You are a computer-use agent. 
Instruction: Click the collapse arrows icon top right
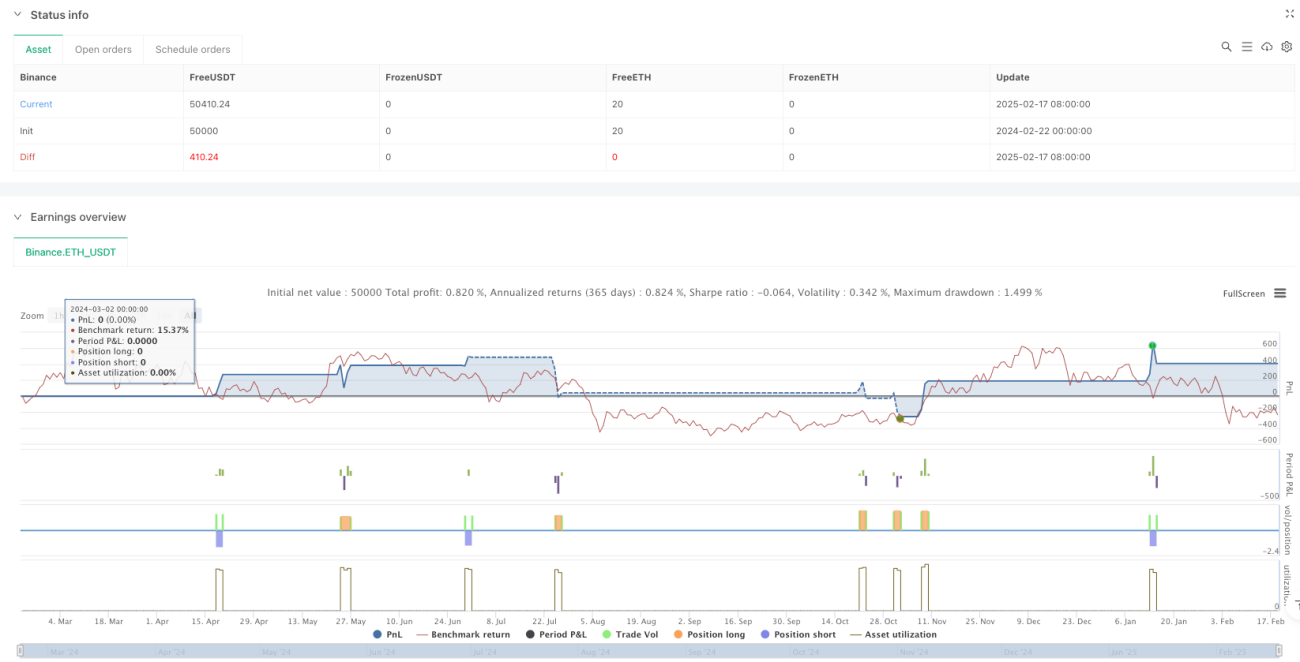pos(1288,14)
